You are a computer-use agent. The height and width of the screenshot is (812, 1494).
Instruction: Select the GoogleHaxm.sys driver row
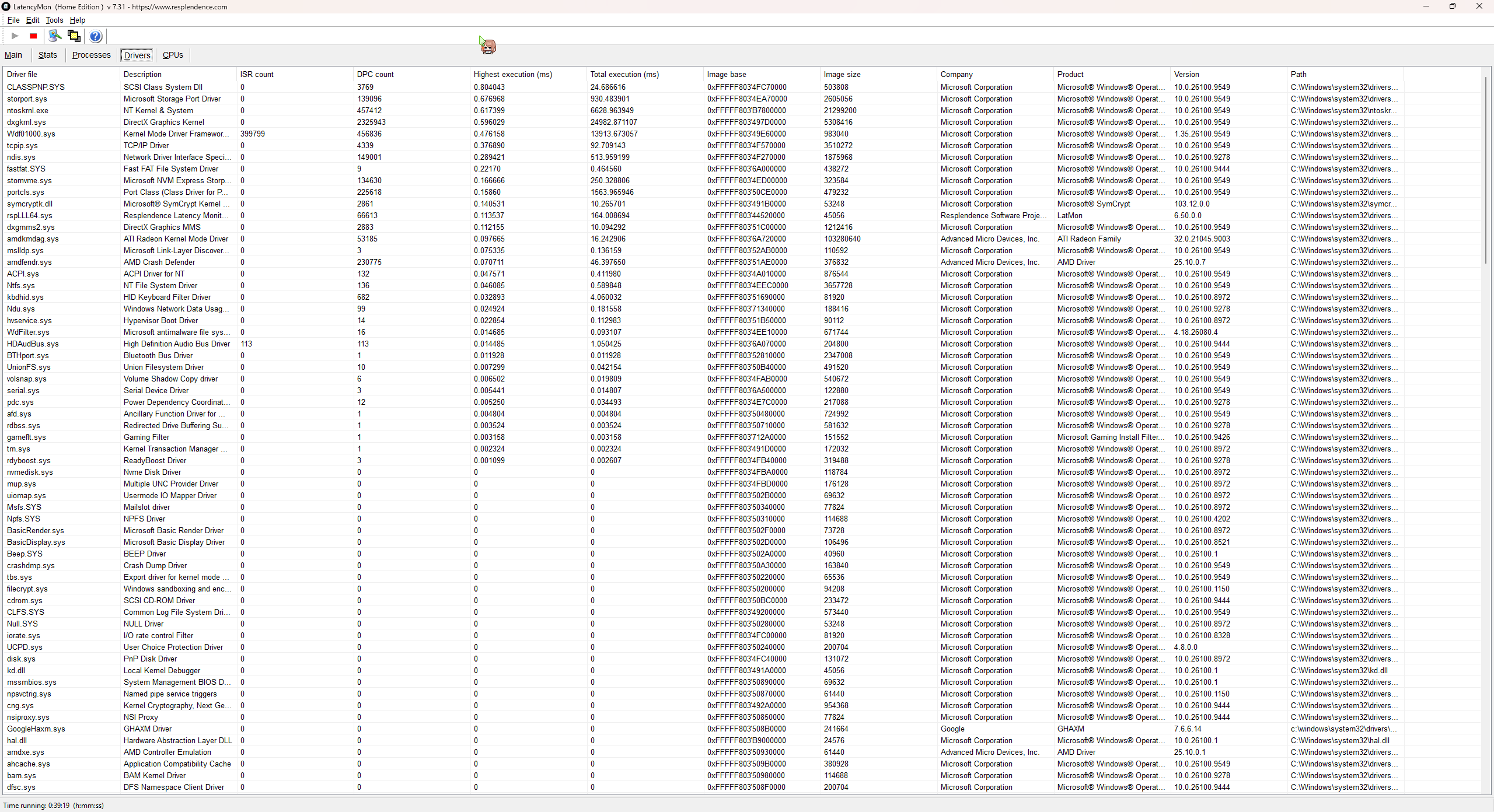pos(741,729)
